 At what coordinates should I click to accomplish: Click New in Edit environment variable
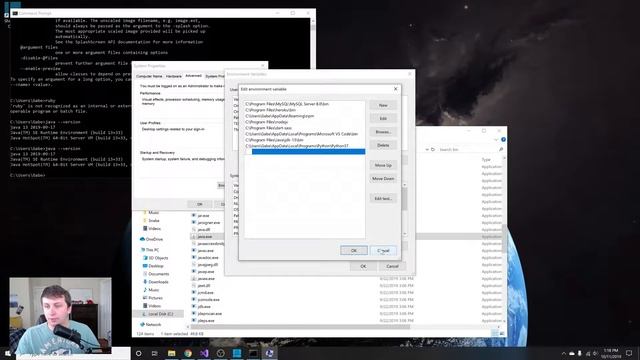(x=383, y=105)
